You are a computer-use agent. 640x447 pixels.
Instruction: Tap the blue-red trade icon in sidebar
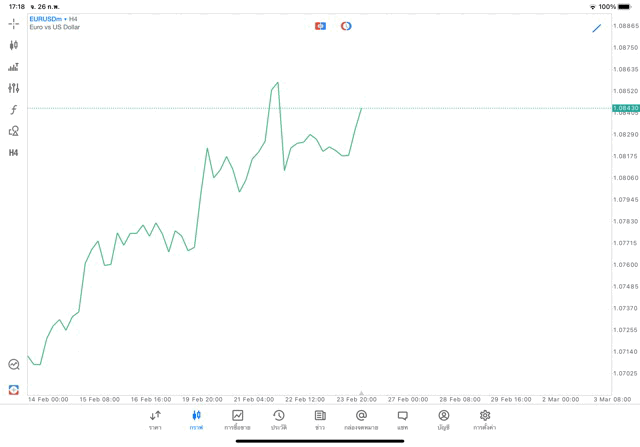point(13,389)
